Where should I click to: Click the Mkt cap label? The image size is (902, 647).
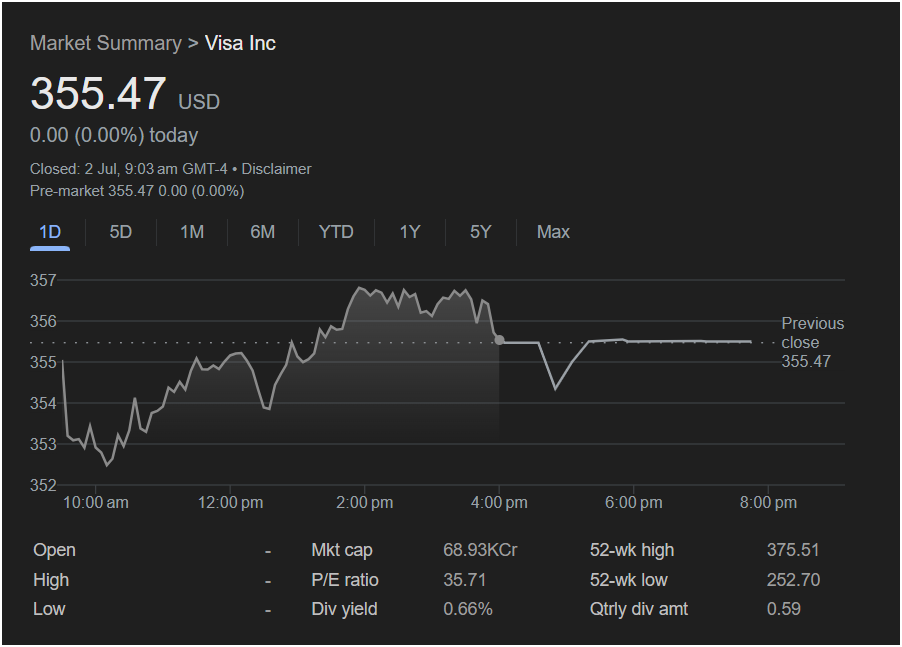342,550
